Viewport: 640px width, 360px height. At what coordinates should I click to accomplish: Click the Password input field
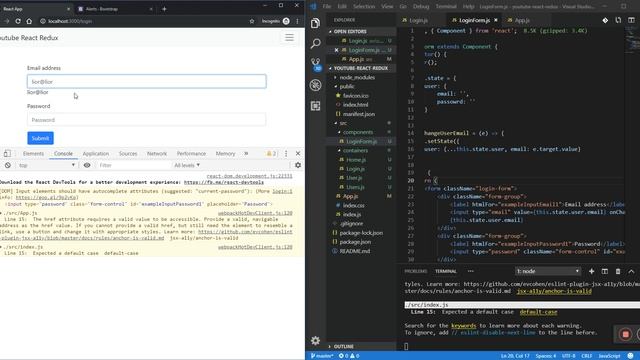coord(147,120)
